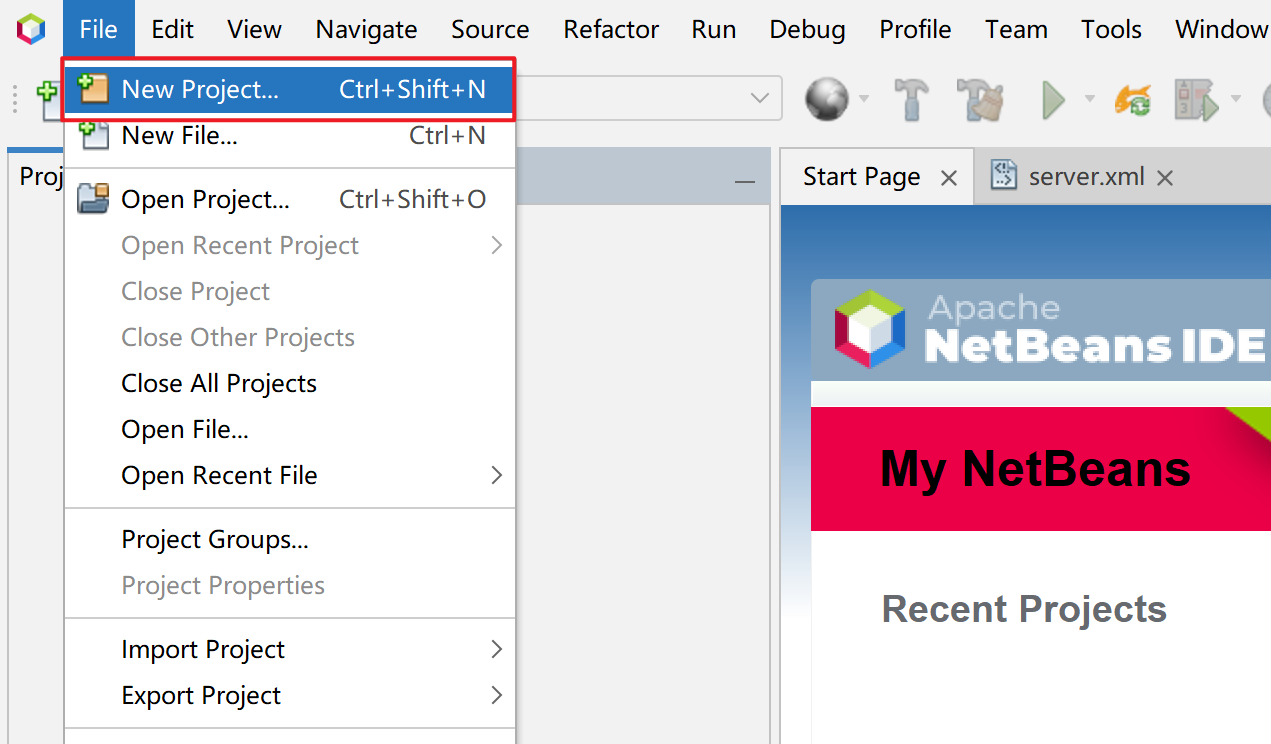Open the Debug menu
Screen dimensions: 1271x744
click(808, 29)
